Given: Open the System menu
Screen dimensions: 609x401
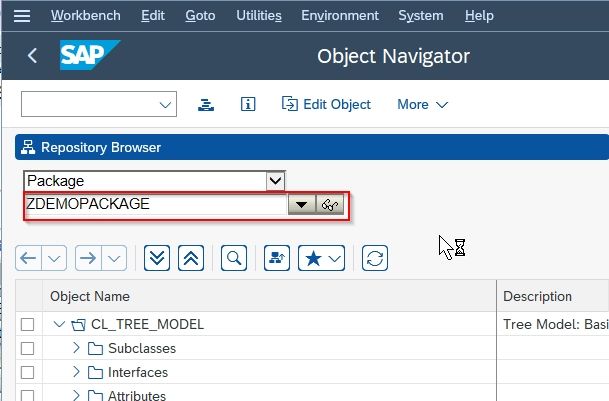Looking at the screenshot, I should (x=421, y=16).
